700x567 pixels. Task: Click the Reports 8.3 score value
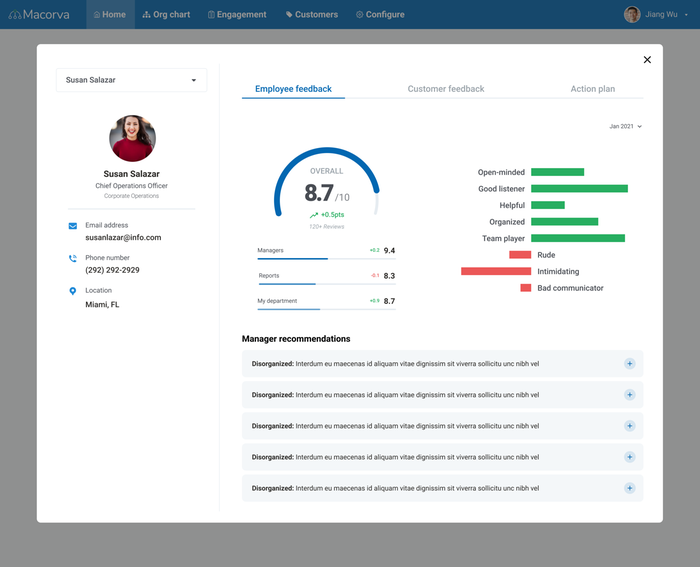coord(389,276)
